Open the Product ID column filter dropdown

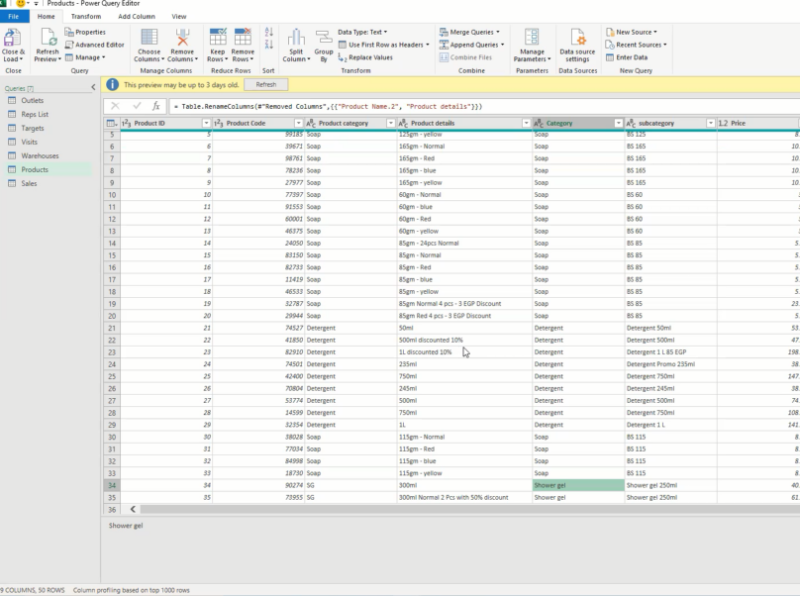[206, 123]
